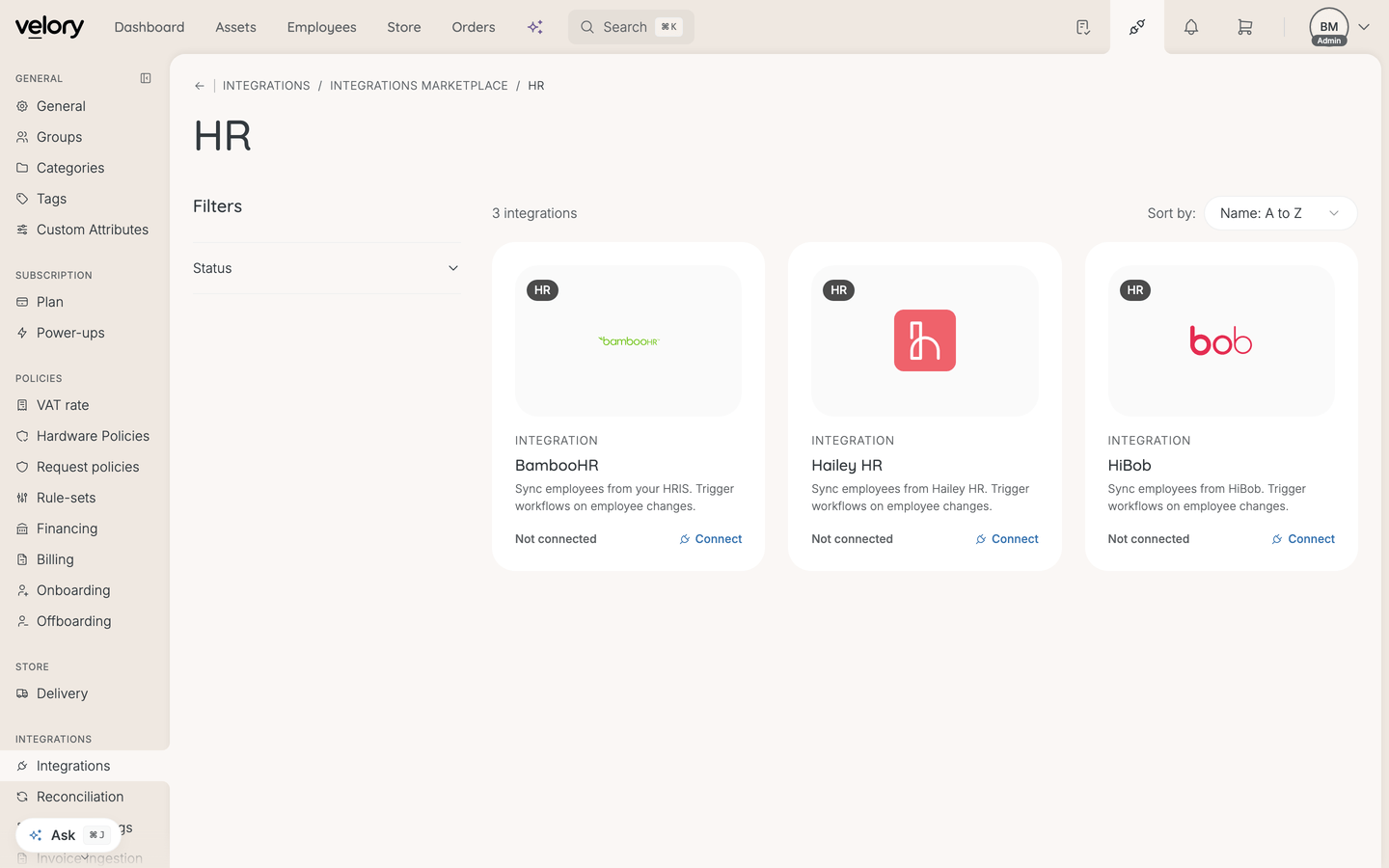Click the Velory logo

[49, 27]
